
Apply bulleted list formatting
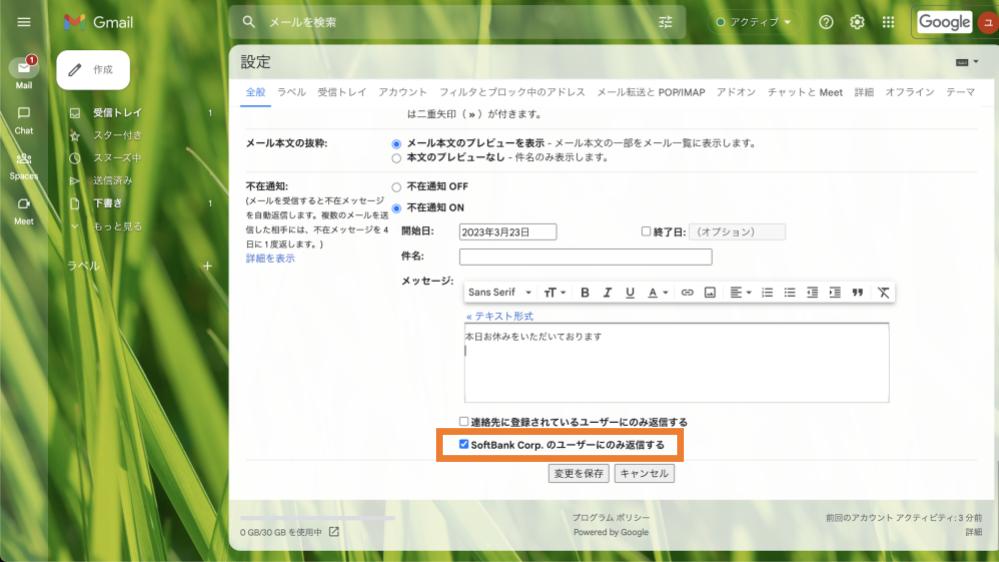(x=789, y=292)
